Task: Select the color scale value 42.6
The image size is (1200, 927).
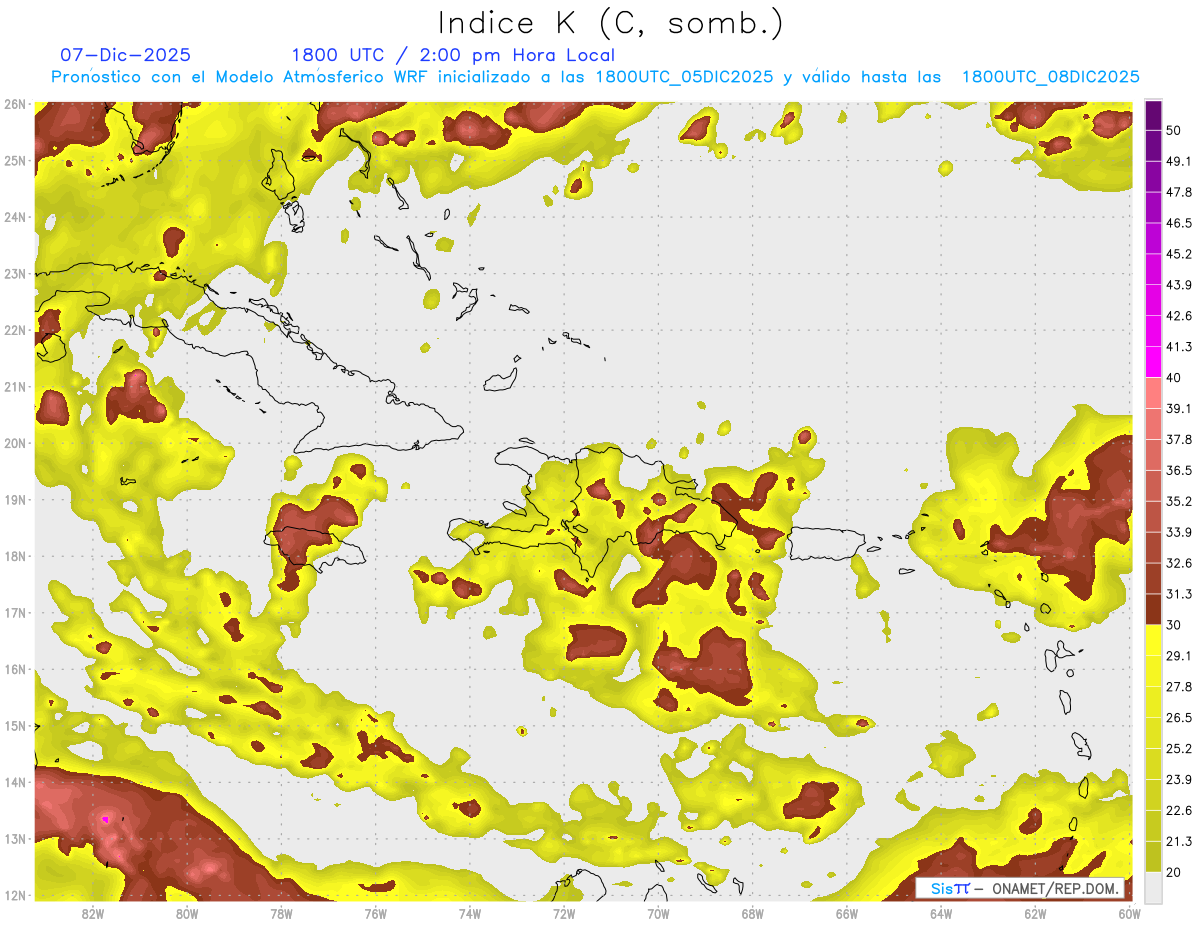Action: (1179, 316)
